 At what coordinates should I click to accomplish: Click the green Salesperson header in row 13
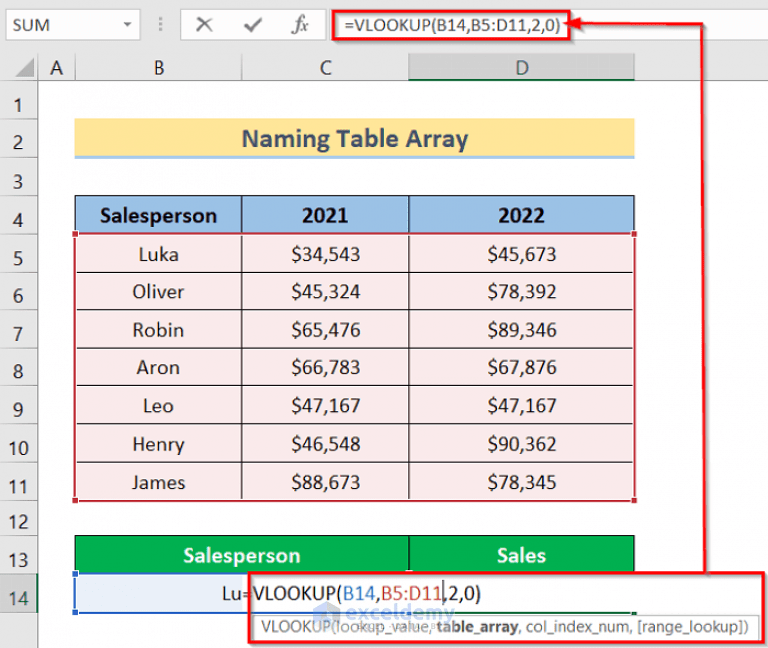241,555
